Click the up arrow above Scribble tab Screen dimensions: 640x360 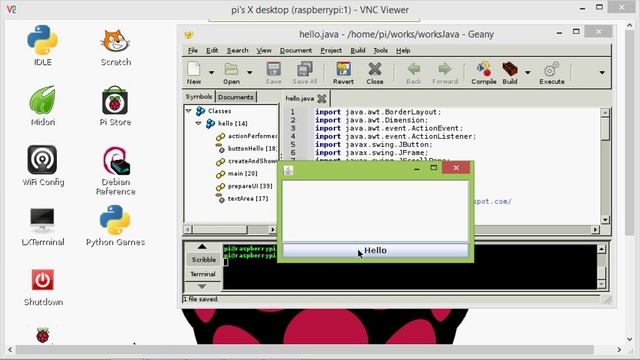[x=202, y=247]
